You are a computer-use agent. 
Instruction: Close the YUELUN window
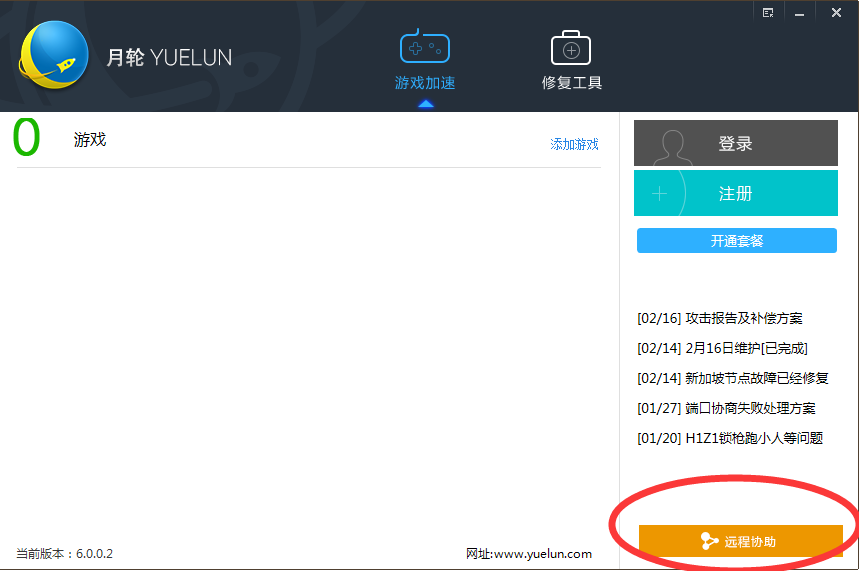(x=836, y=12)
